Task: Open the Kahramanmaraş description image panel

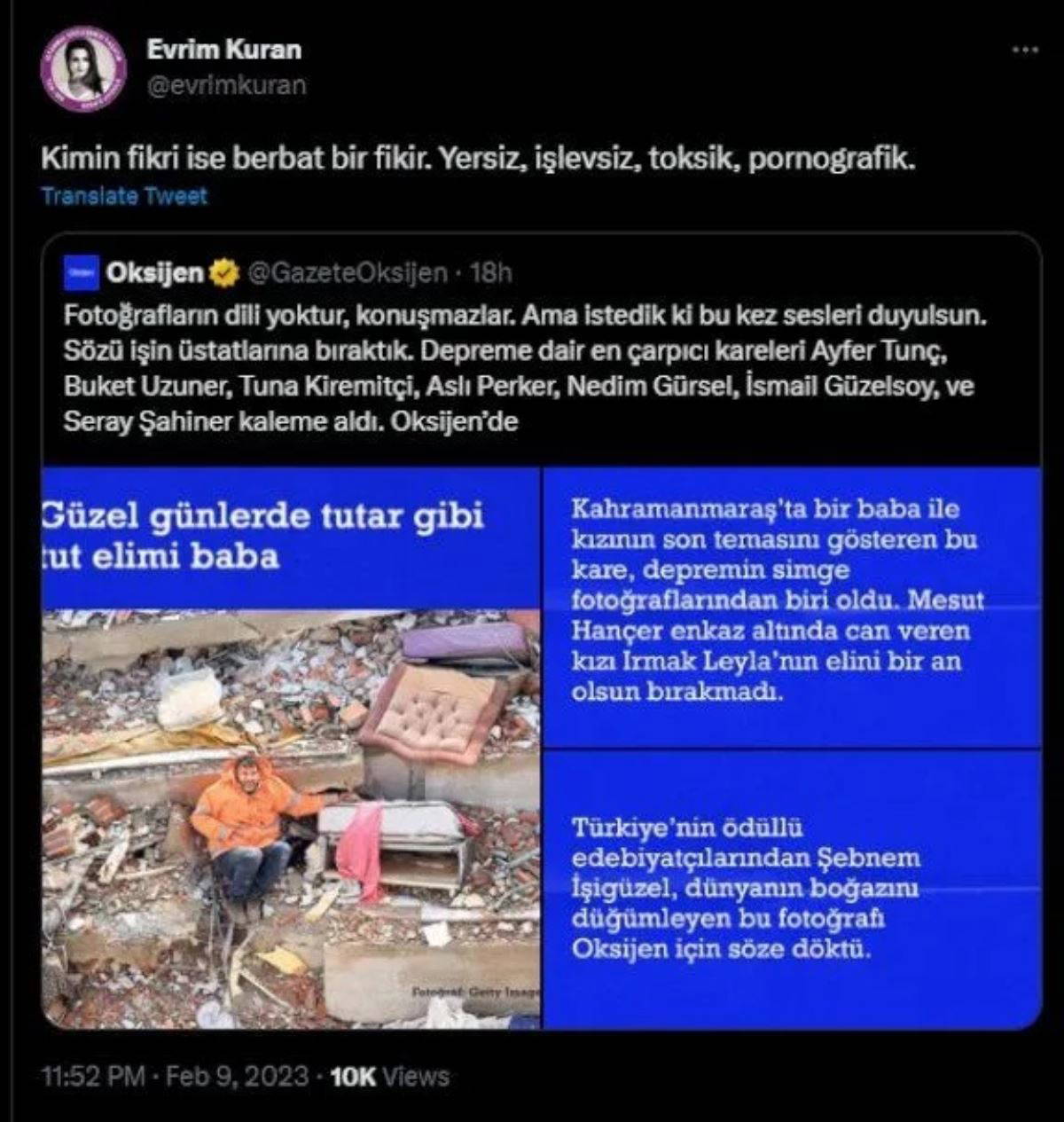Action: (x=793, y=608)
